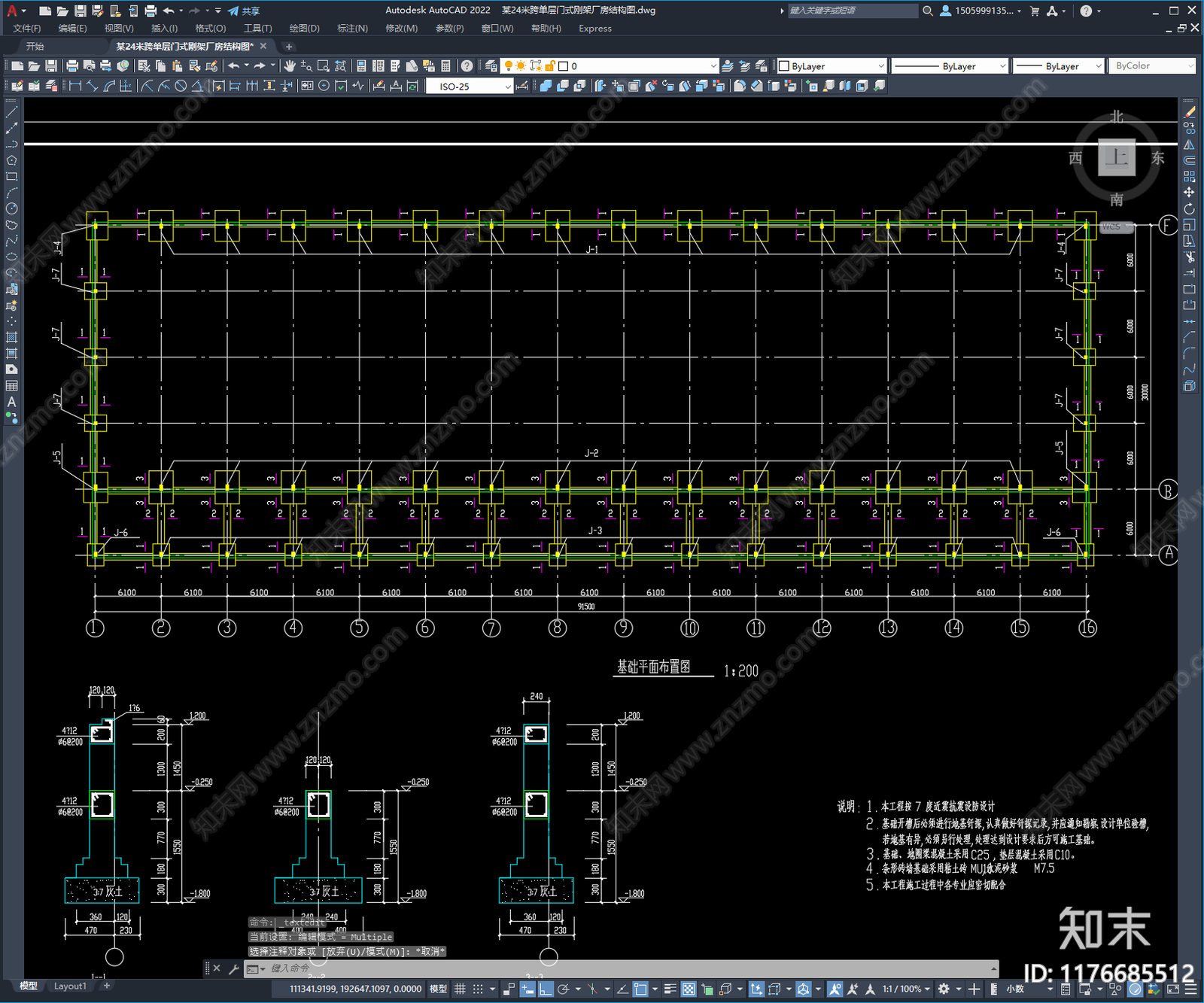The image size is (1204, 1003).
Task: Select the Polygon tool in the left toolbar
Action: 11,160
